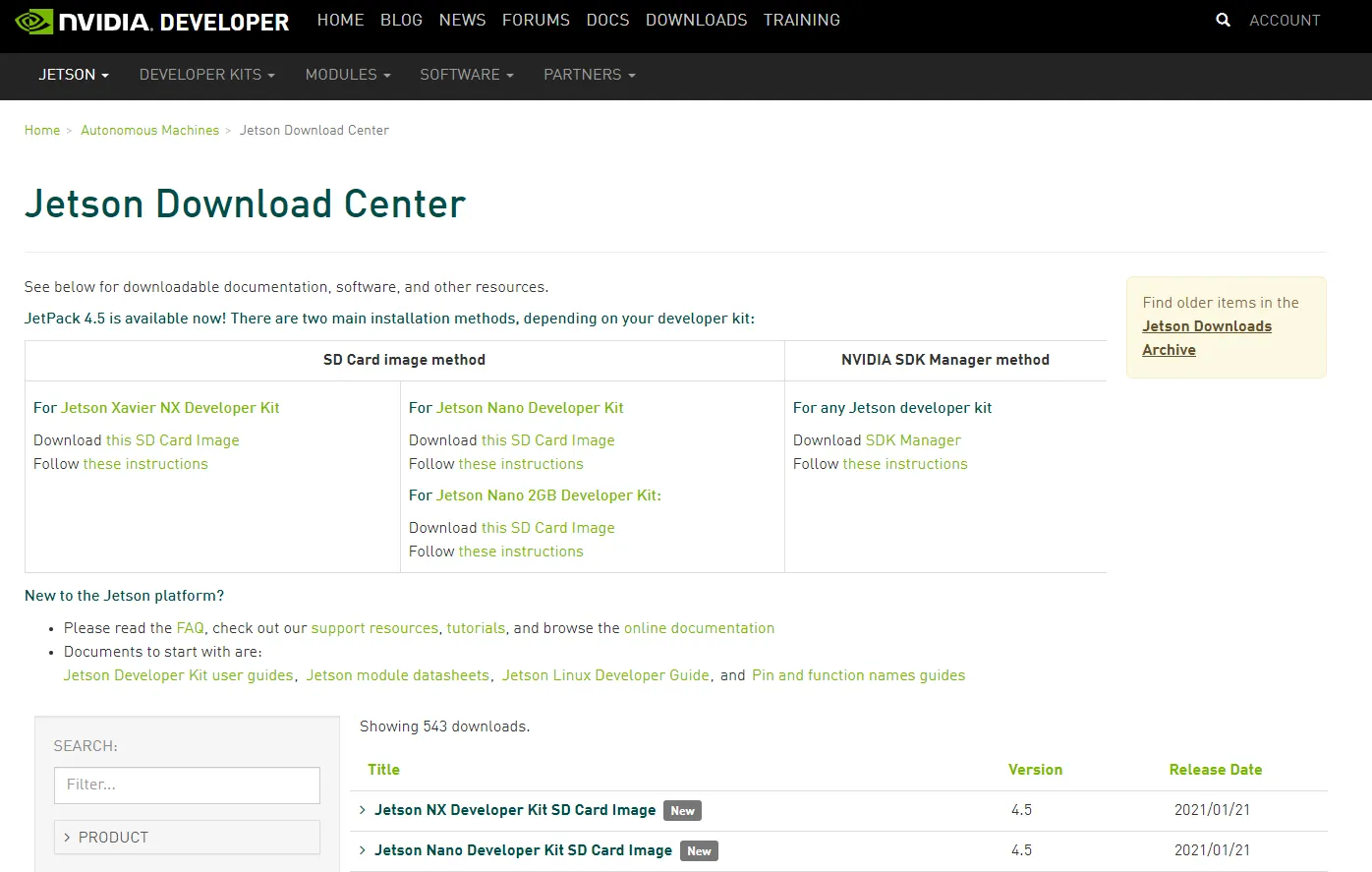Sort downloads by Release Date column
The image size is (1372, 872).
[x=1216, y=770]
